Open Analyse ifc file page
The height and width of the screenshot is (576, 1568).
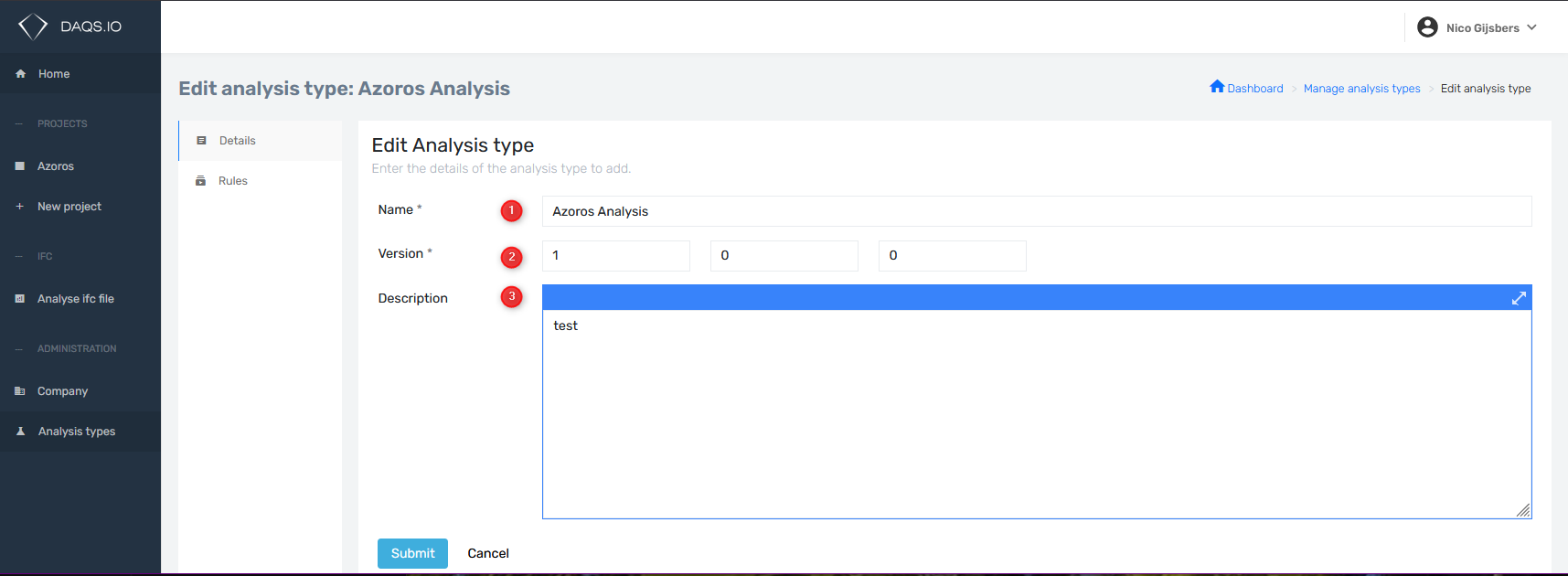(80, 299)
